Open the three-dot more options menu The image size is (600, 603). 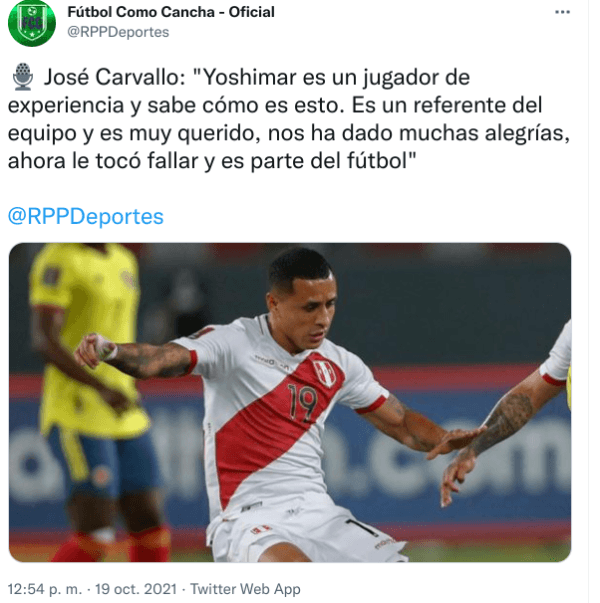tap(562, 12)
